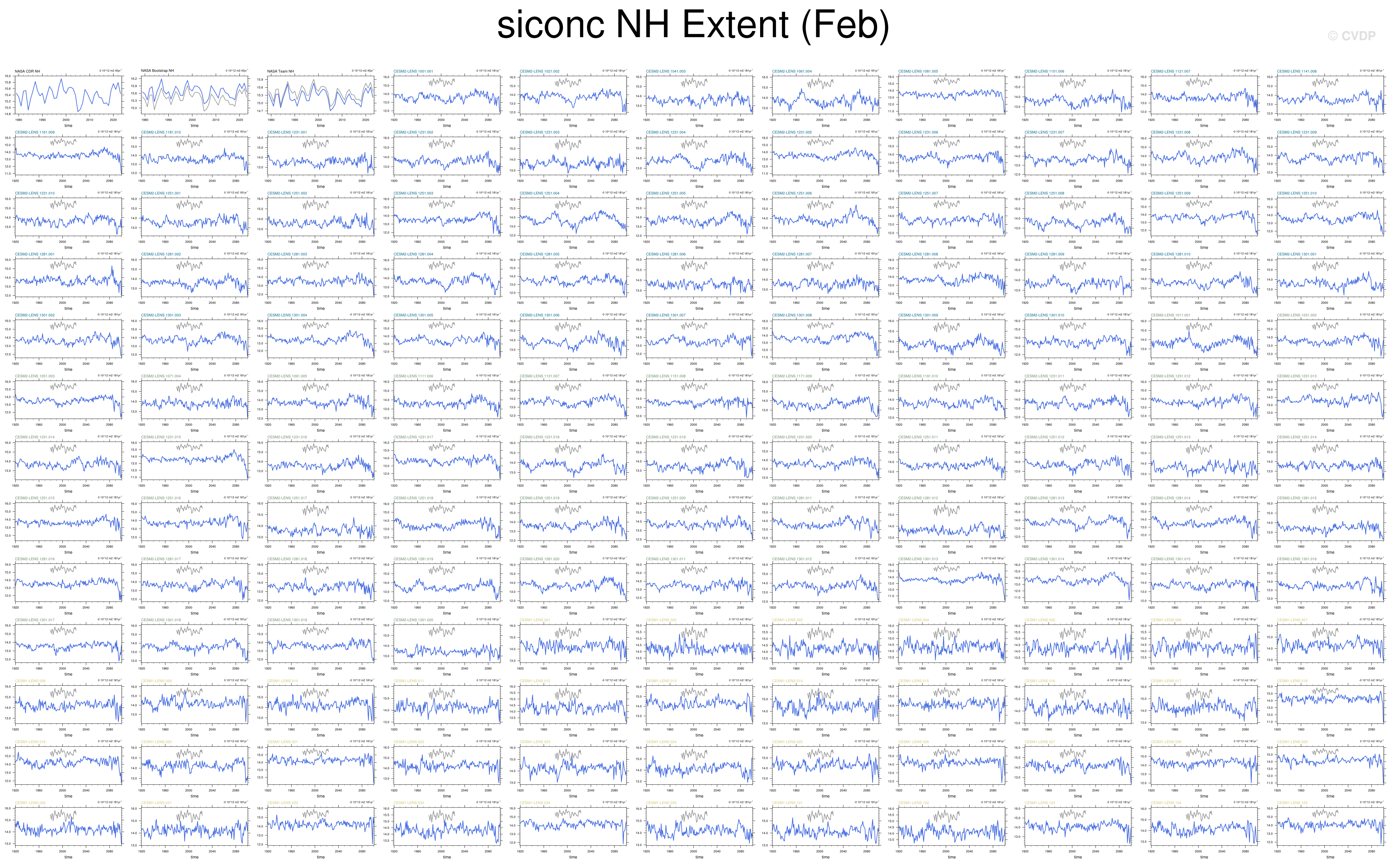
Task: Open the NASA Bootstrap NH plot panel
Action: [x=195, y=95]
